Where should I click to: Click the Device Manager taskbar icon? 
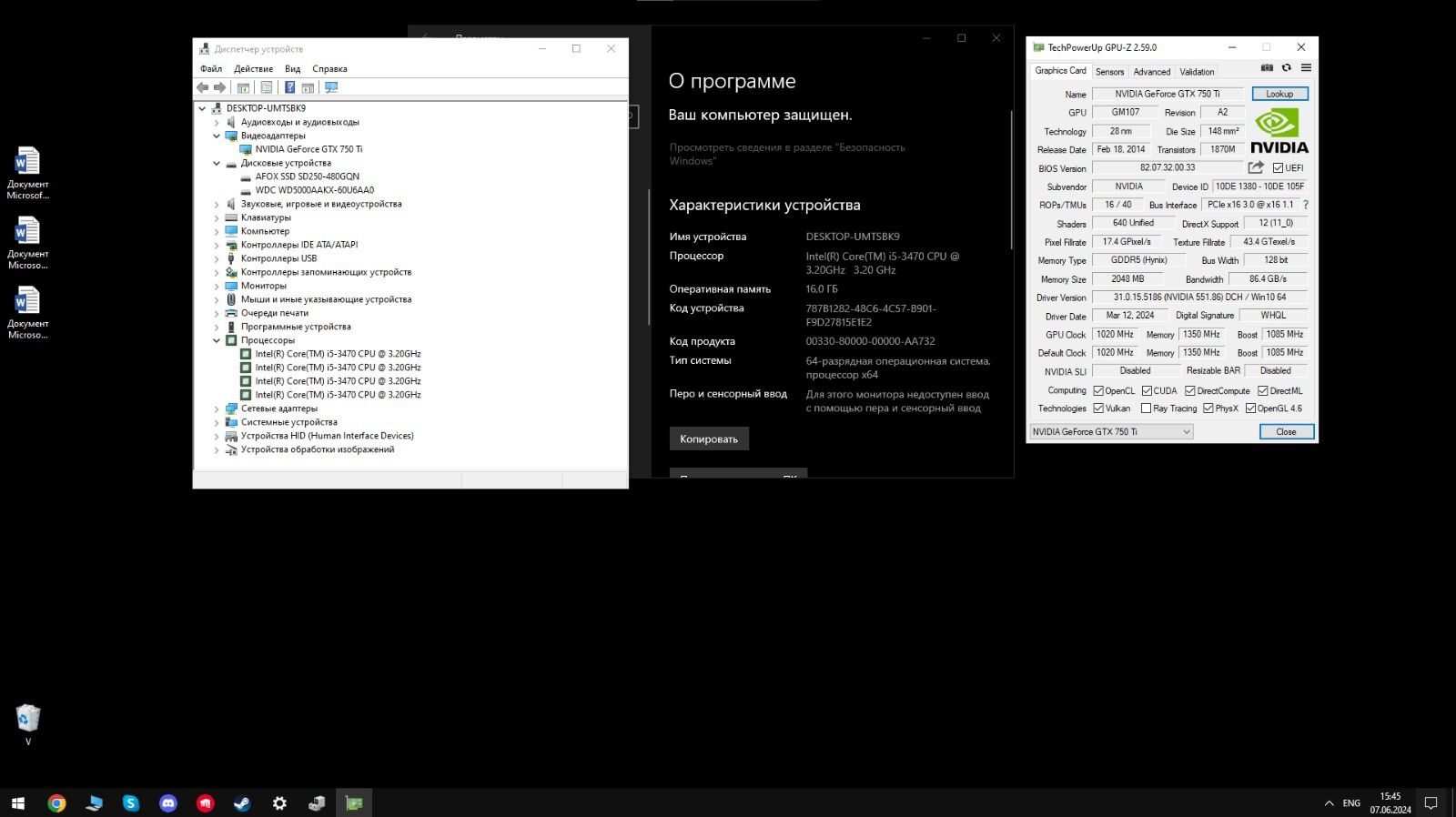point(317,803)
